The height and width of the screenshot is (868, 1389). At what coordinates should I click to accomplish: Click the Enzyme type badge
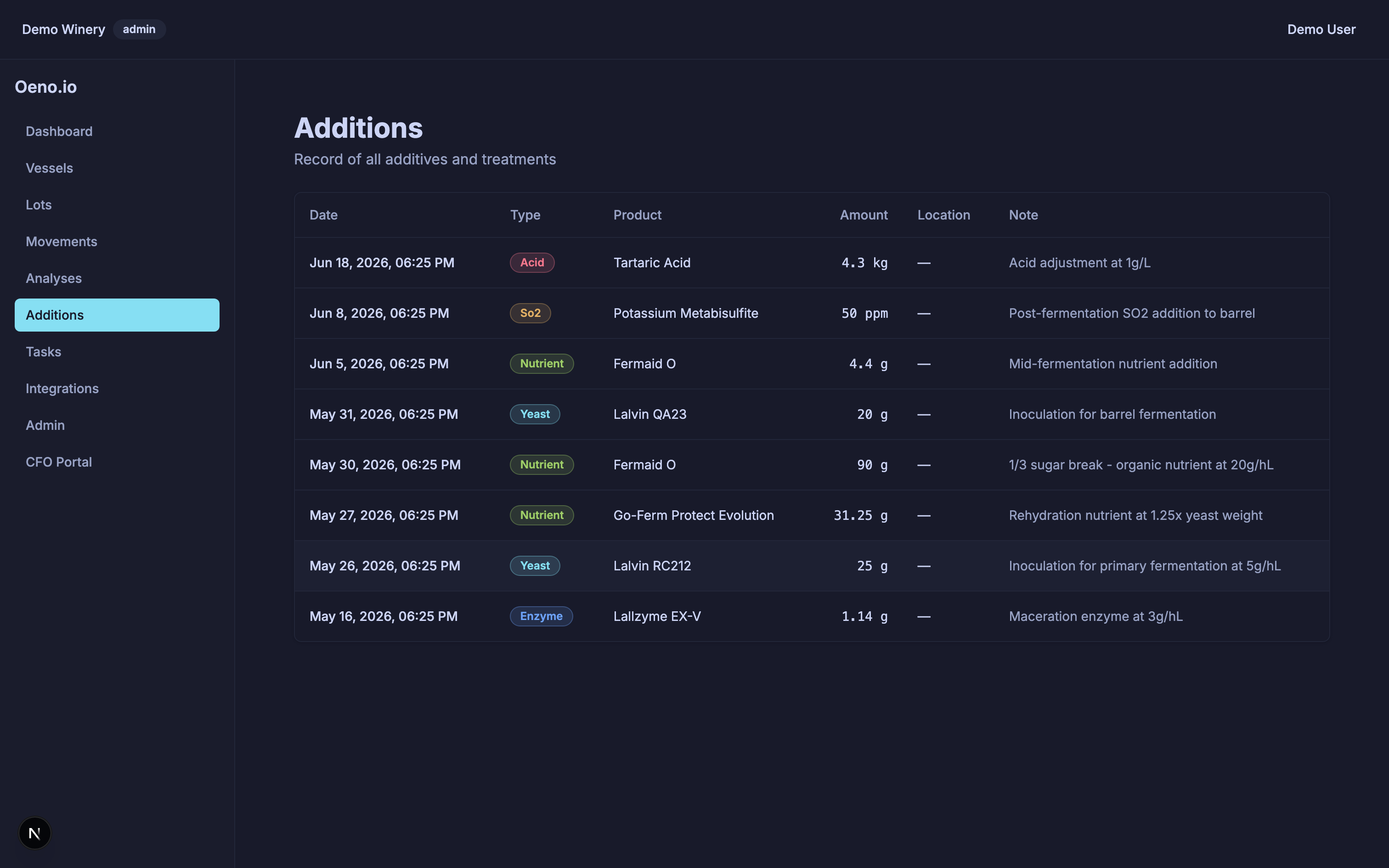tap(541, 616)
